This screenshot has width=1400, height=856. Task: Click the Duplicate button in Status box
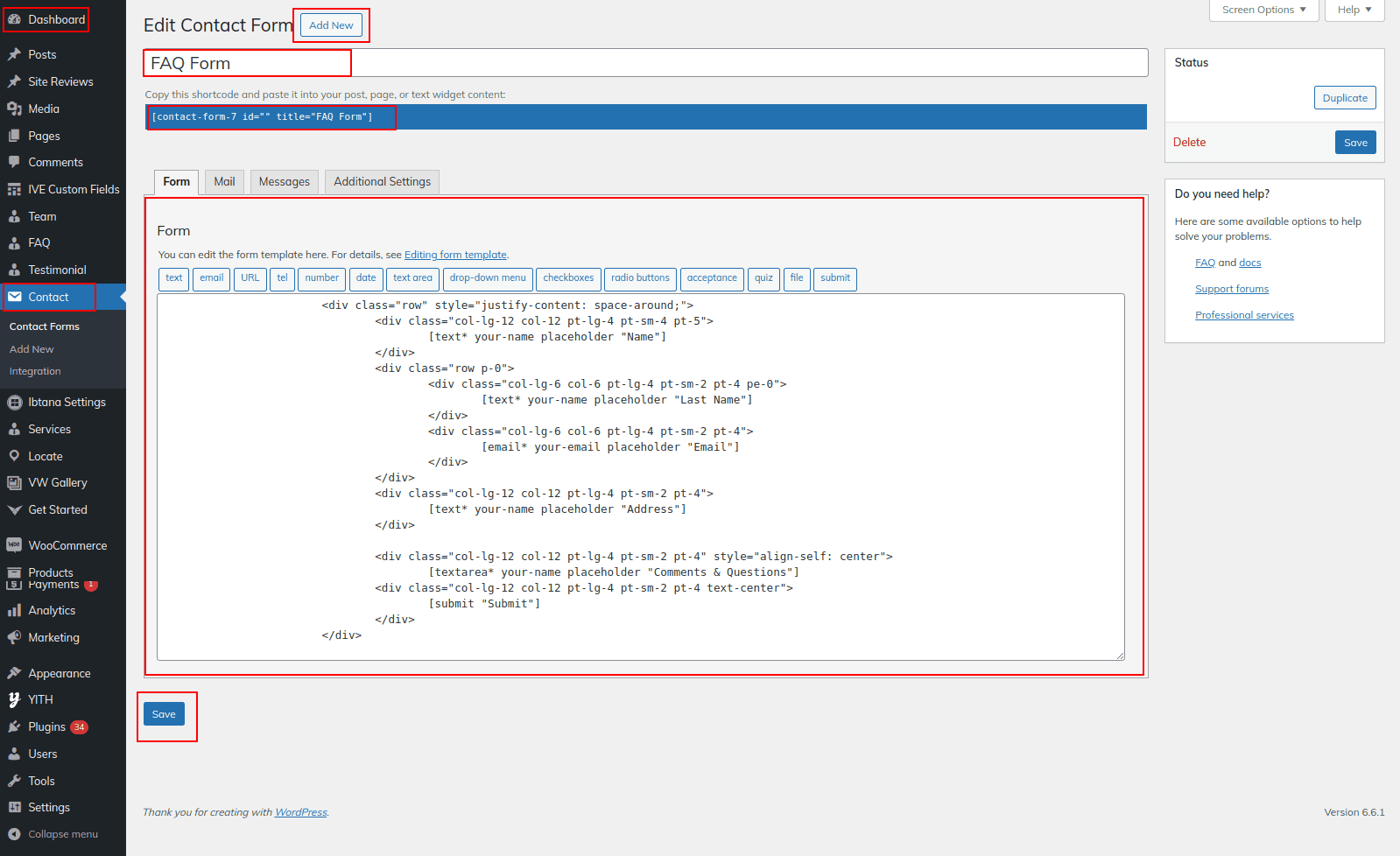click(x=1344, y=98)
